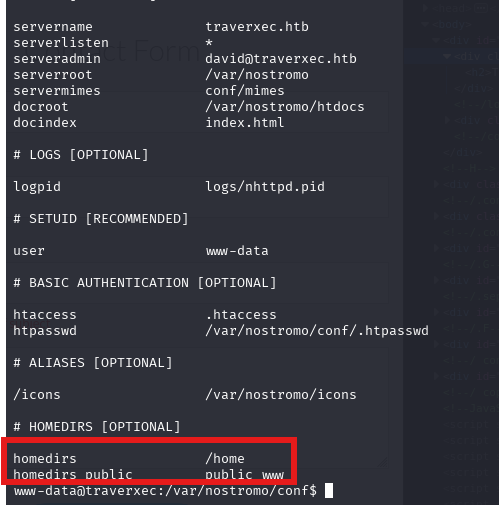Select the h2 node in DOM tree

tap(481, 72)
